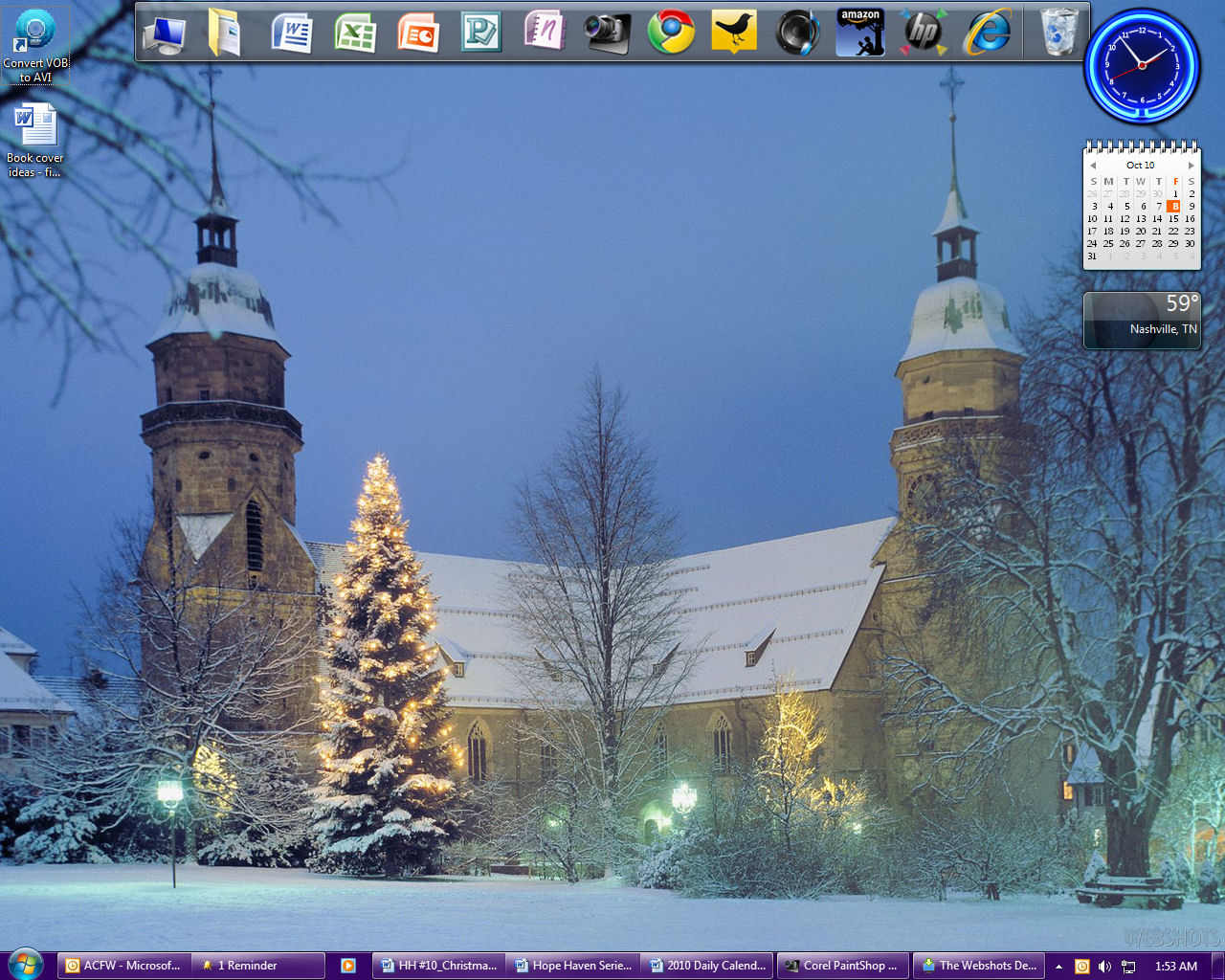
Task: Go to previous month in calendar gadget
Action: [x=1093, y=166]
